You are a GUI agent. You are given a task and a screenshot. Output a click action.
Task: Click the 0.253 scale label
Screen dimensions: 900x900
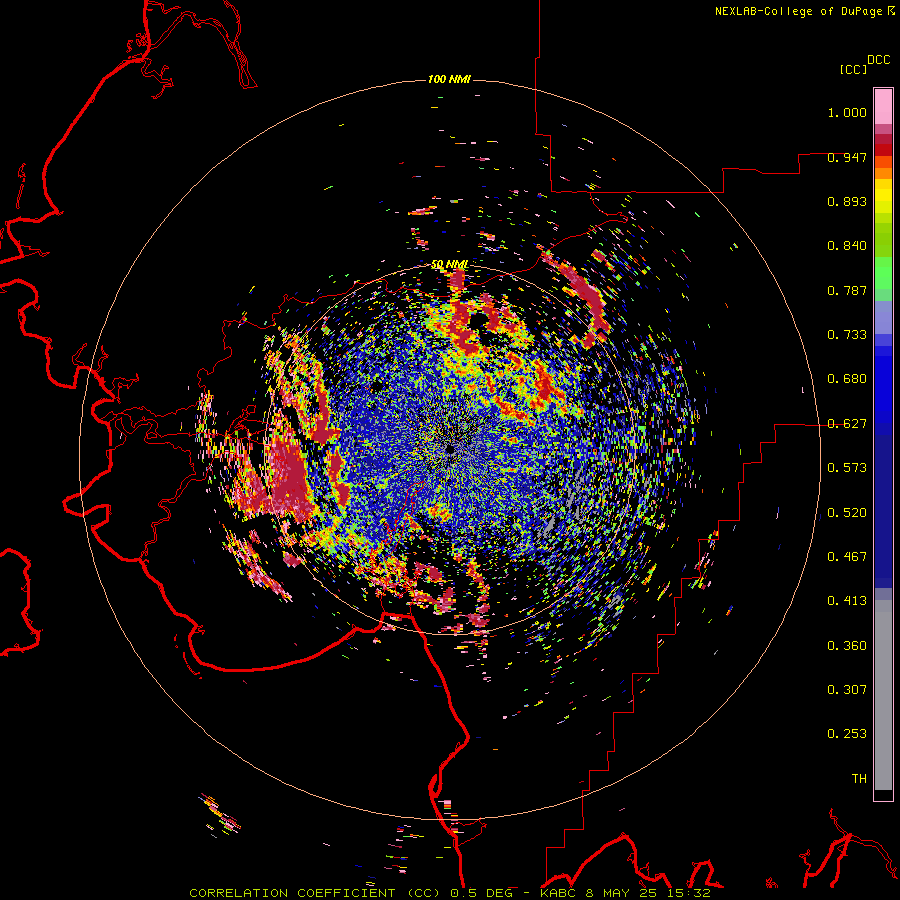[847, 734]
